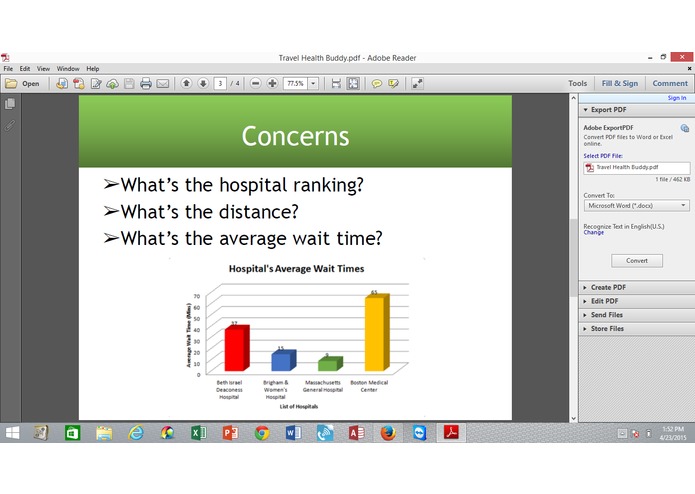Click the page number field showing 3
The height and width of the screenshot is (494, 695).
pos(220,83)
